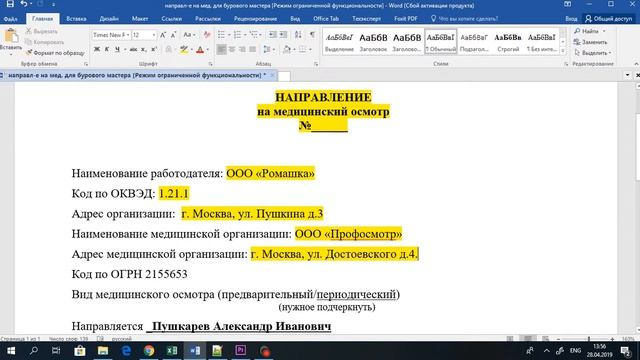Apply the Строгий style
The width and height of the screenshot is (640, 360).
click(508, 41)
